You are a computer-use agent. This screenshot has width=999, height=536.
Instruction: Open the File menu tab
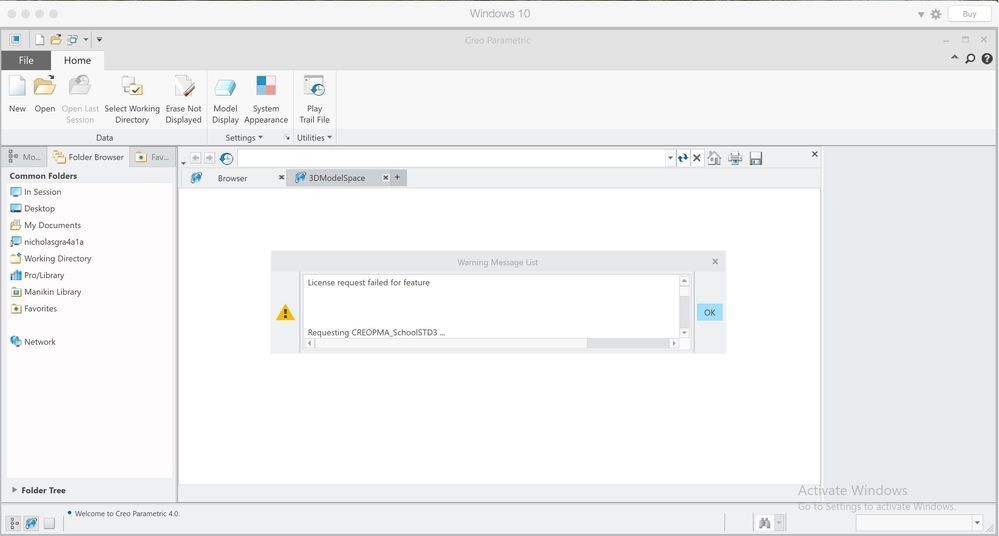[26, 61]
